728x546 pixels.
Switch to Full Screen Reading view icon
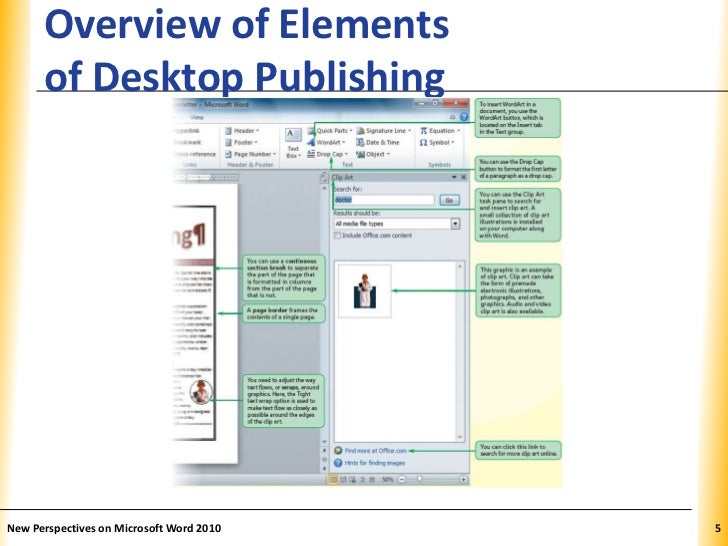click(x=343, y=479)
